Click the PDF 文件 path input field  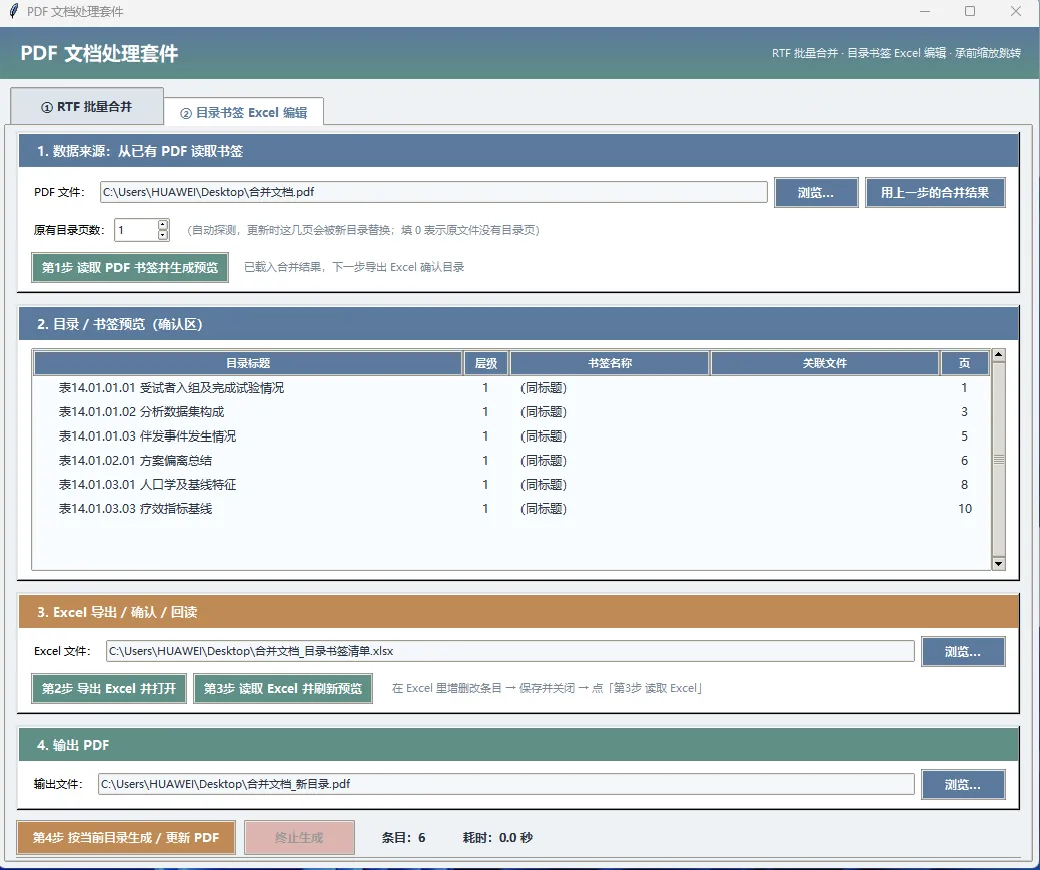tap(434, 192)
